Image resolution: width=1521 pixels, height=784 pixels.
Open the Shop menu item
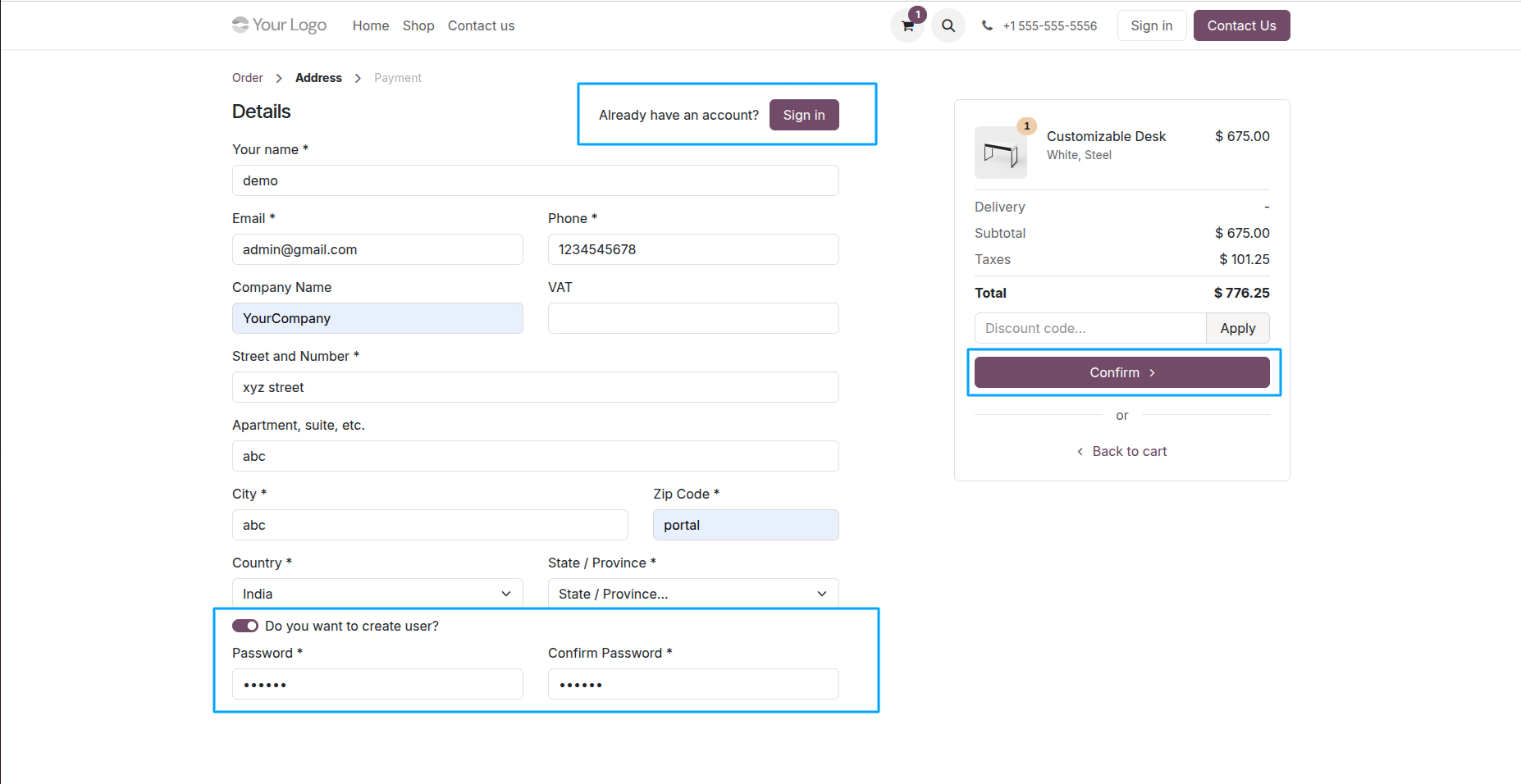pyautogui.click(x=418, y=25)
